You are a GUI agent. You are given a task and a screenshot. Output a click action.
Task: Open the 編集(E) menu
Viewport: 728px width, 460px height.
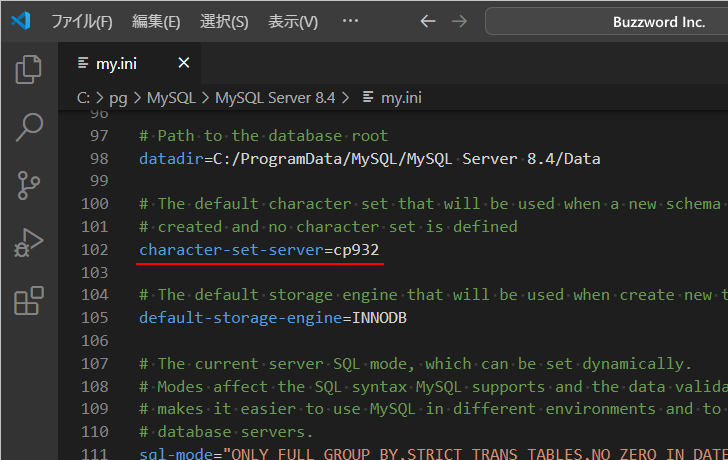156,21
